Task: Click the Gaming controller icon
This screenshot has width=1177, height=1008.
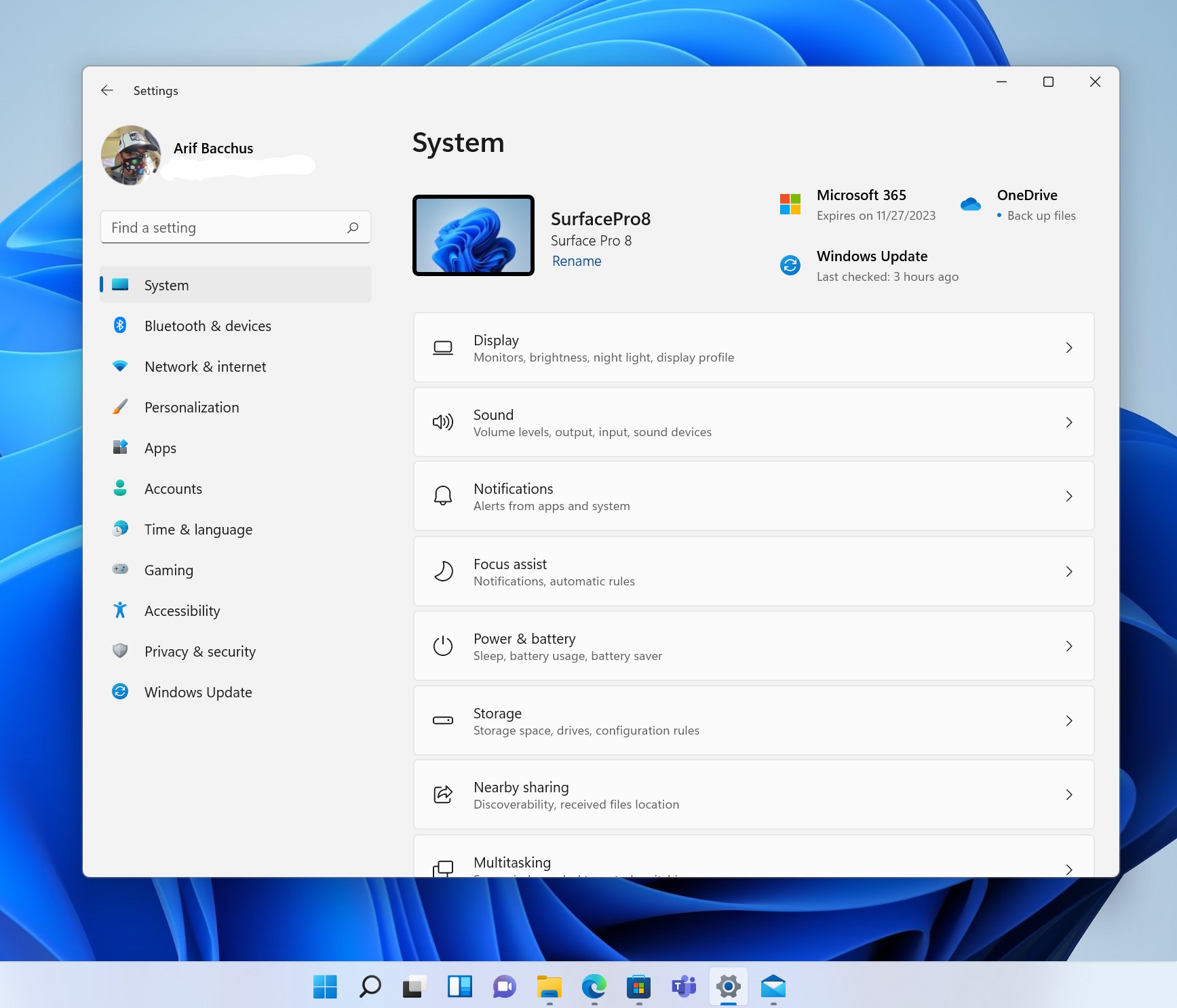Action: tap(120, 569)
